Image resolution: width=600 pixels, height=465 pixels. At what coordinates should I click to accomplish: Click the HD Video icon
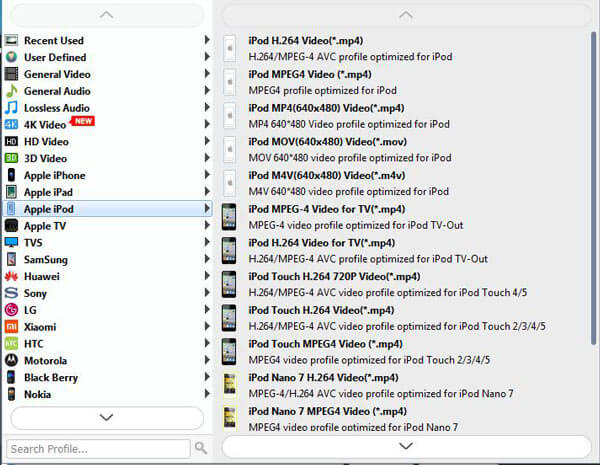[x=11, y=141]
